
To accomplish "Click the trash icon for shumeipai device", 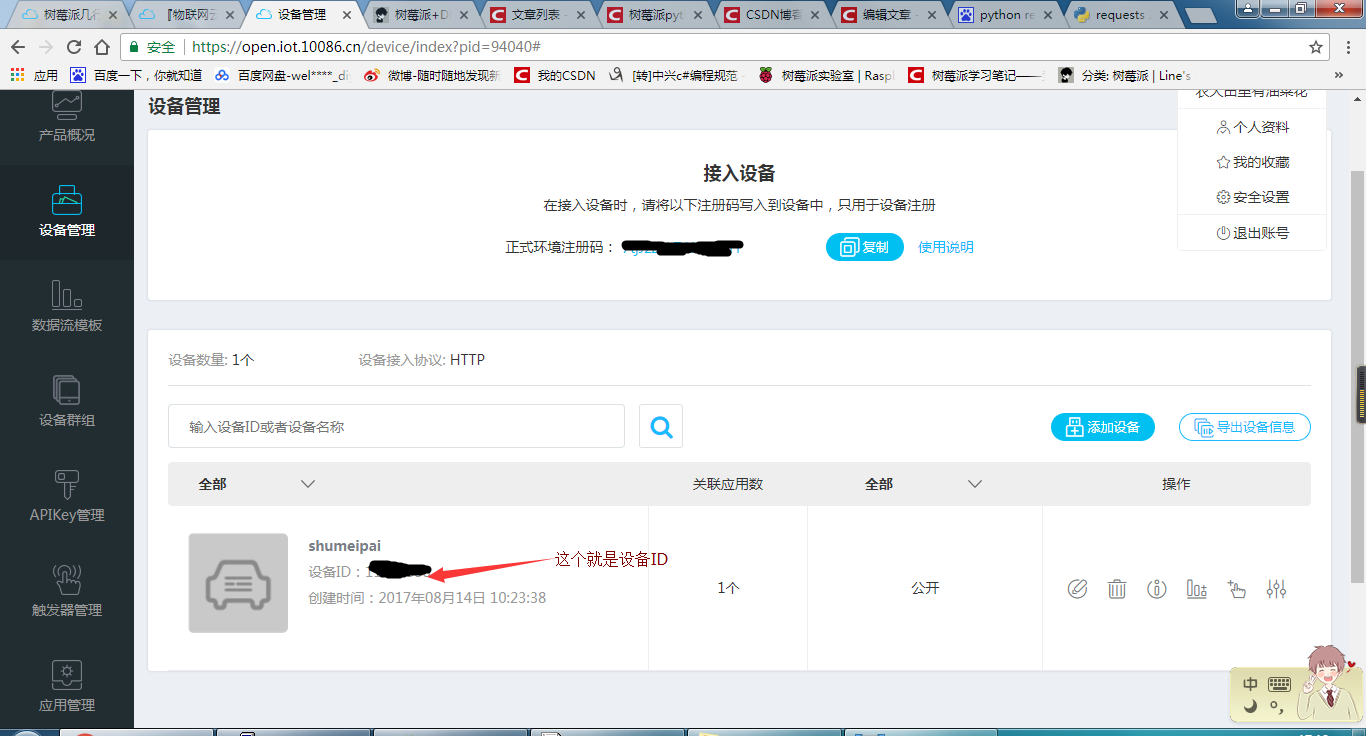I will [1117, 589].
